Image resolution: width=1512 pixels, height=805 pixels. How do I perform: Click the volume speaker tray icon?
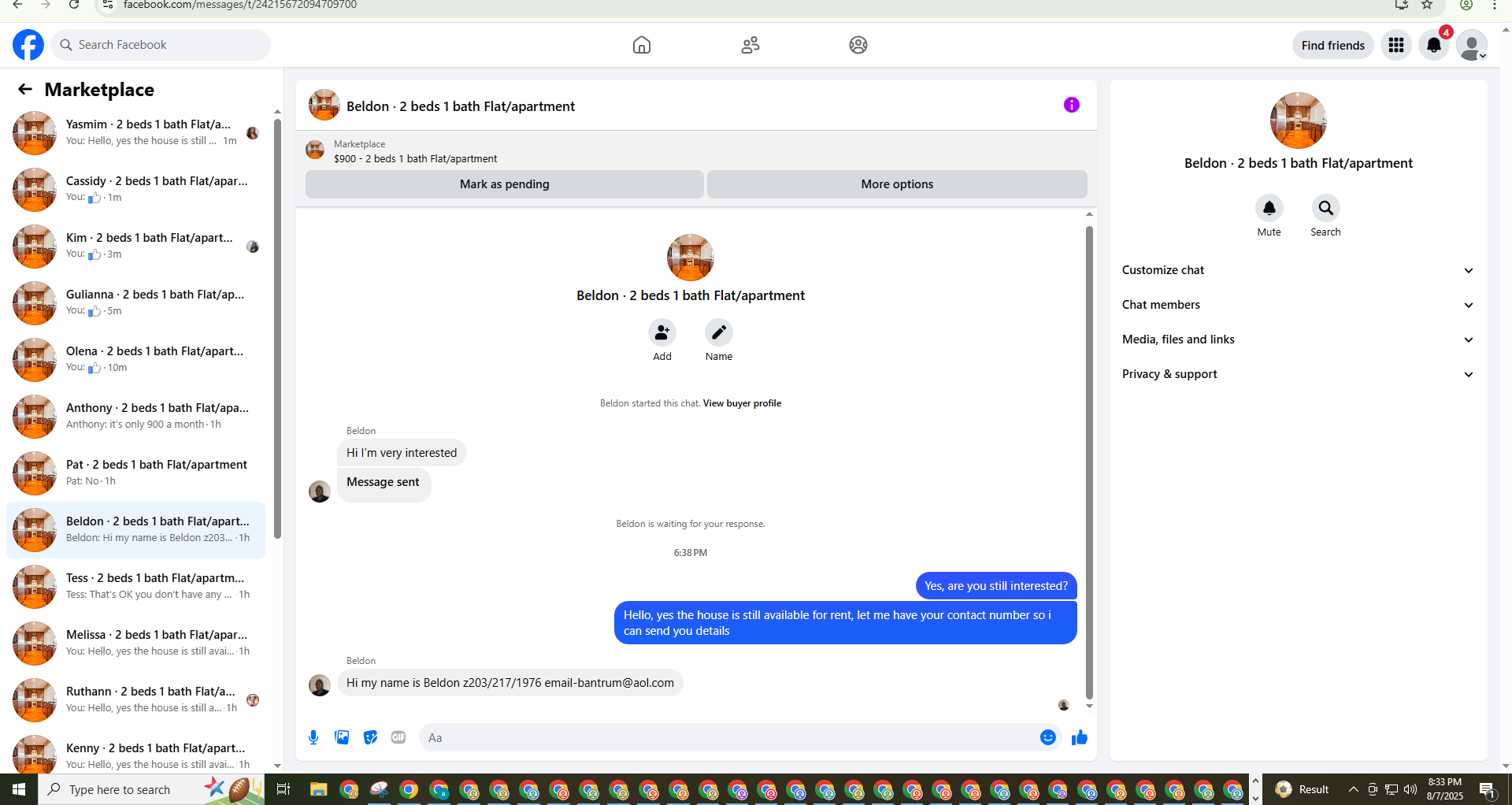pos(1410,789)
